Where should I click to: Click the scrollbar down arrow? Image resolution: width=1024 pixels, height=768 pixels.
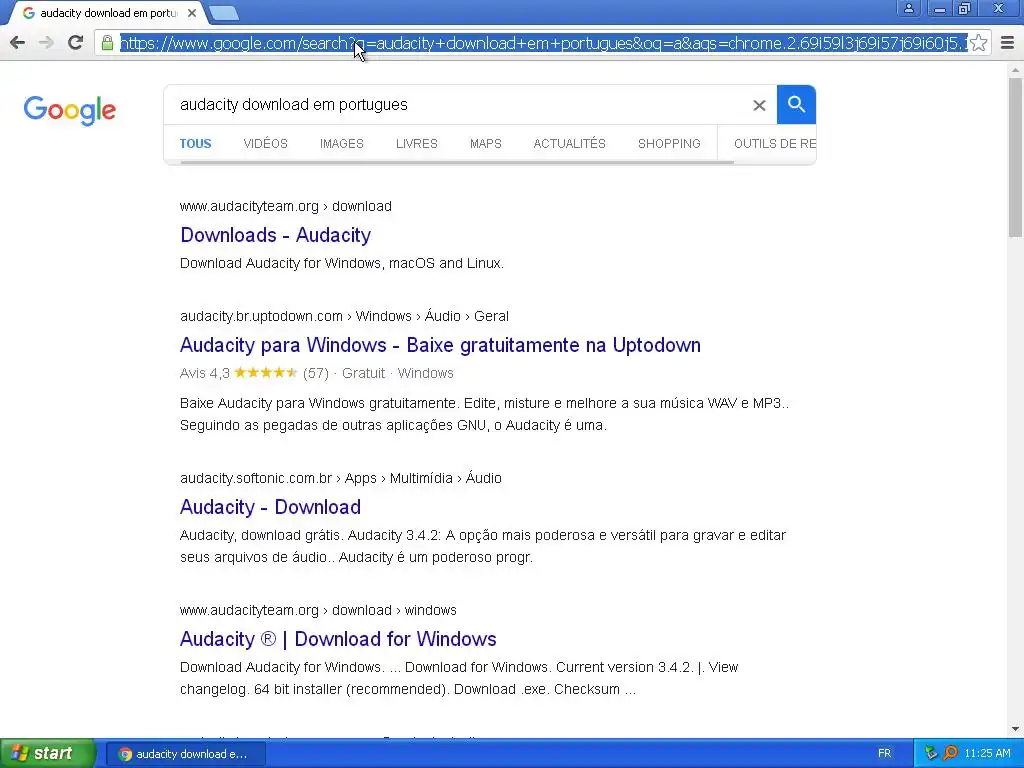click(x=1015, y=729)
